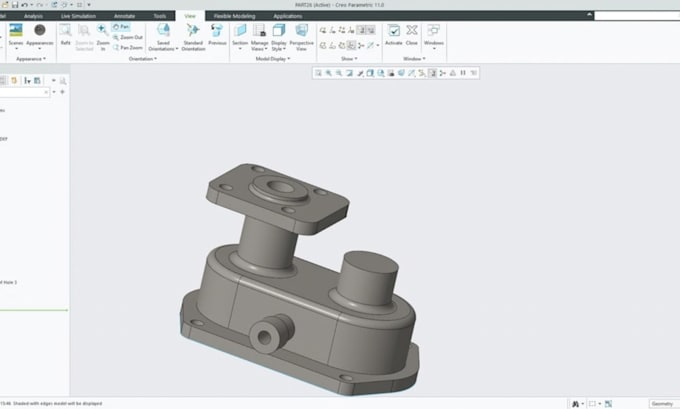Screen dimensions: 680x409
Task: Toggle axis tag display in Show group
Action: [x=332, y=46]
